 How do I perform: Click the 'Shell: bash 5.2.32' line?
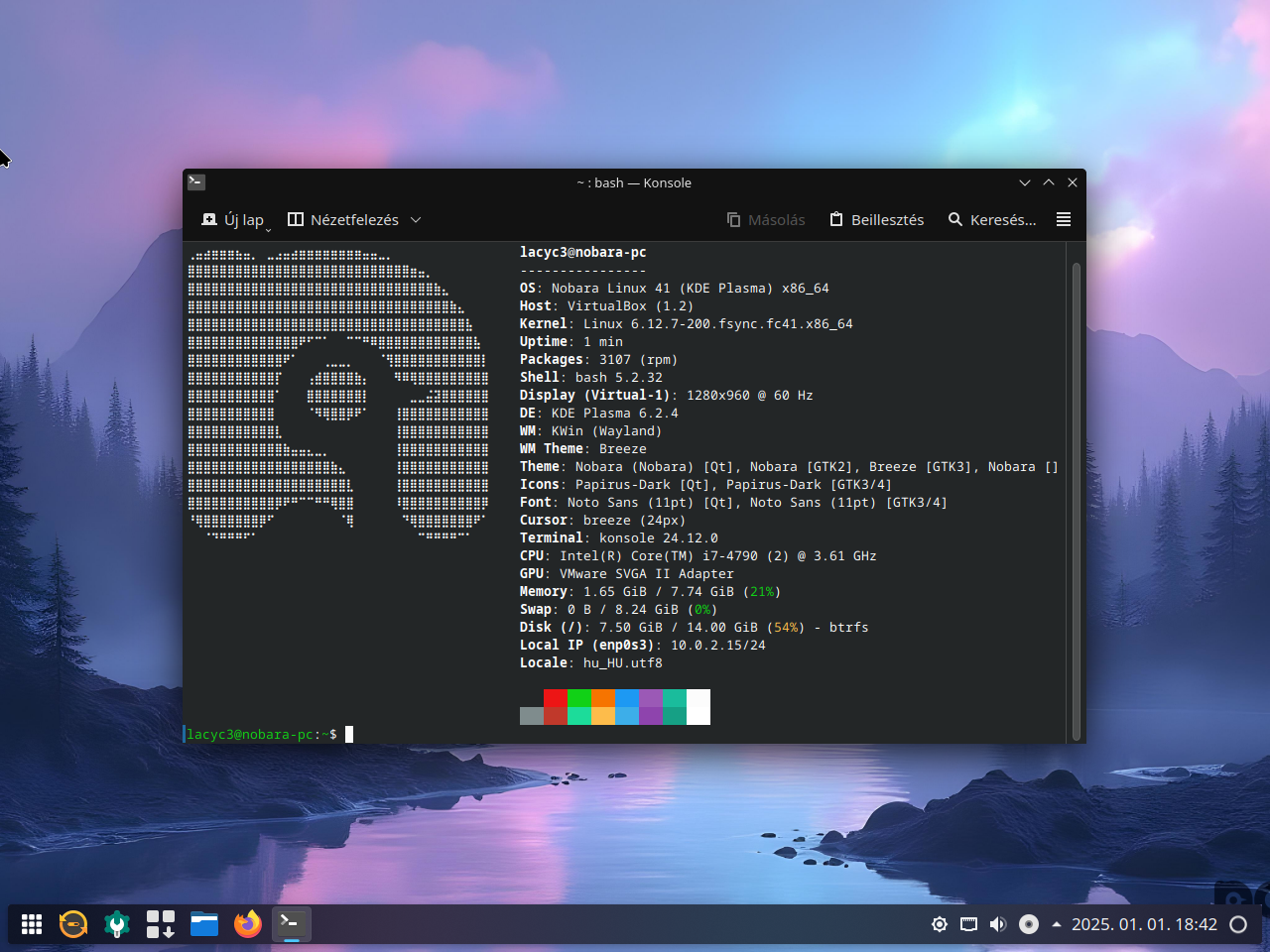(x=591, y=378)
